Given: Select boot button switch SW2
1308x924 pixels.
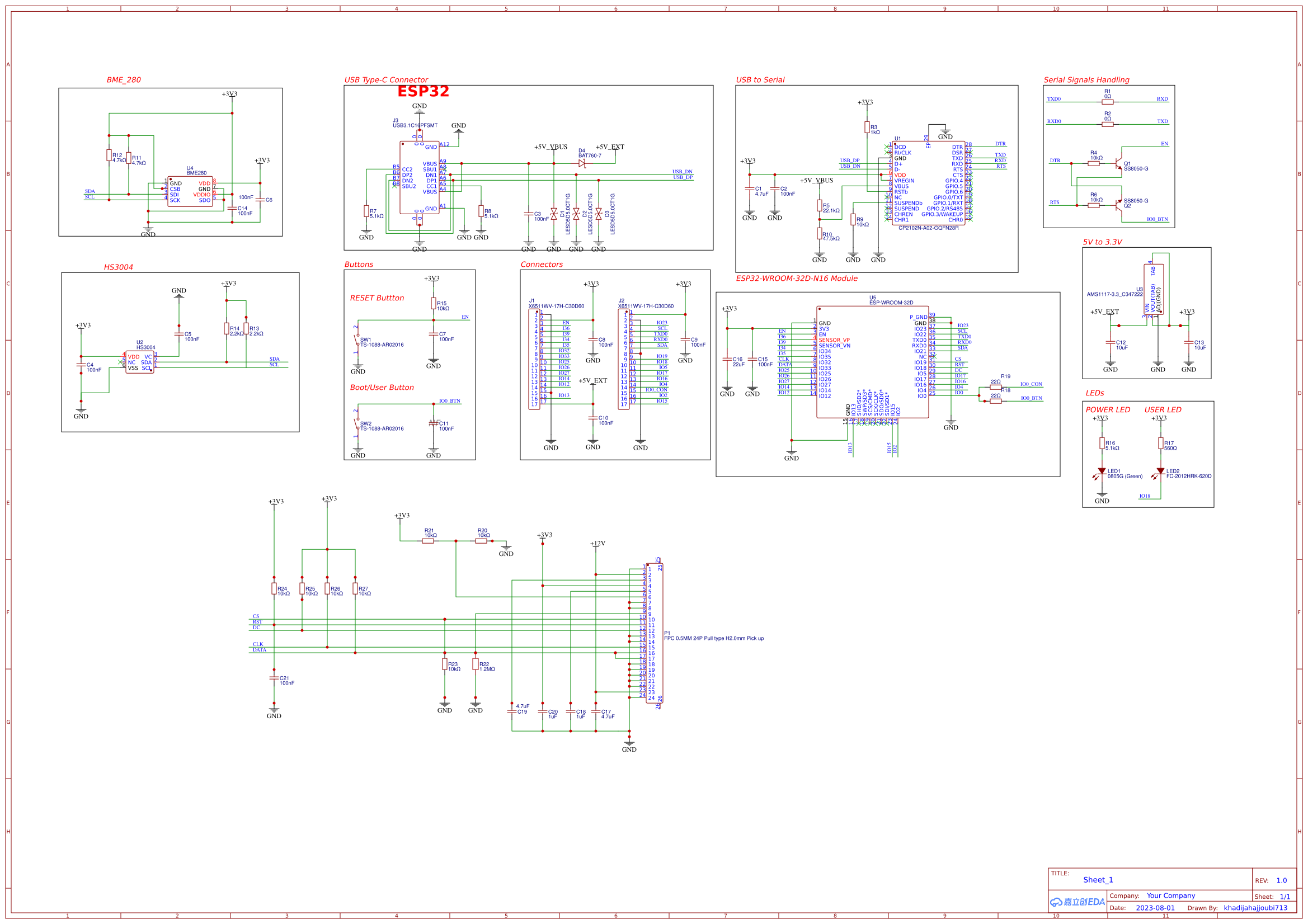Looking at the screenshot, I should pyautogui.click(x=357, y=424).
